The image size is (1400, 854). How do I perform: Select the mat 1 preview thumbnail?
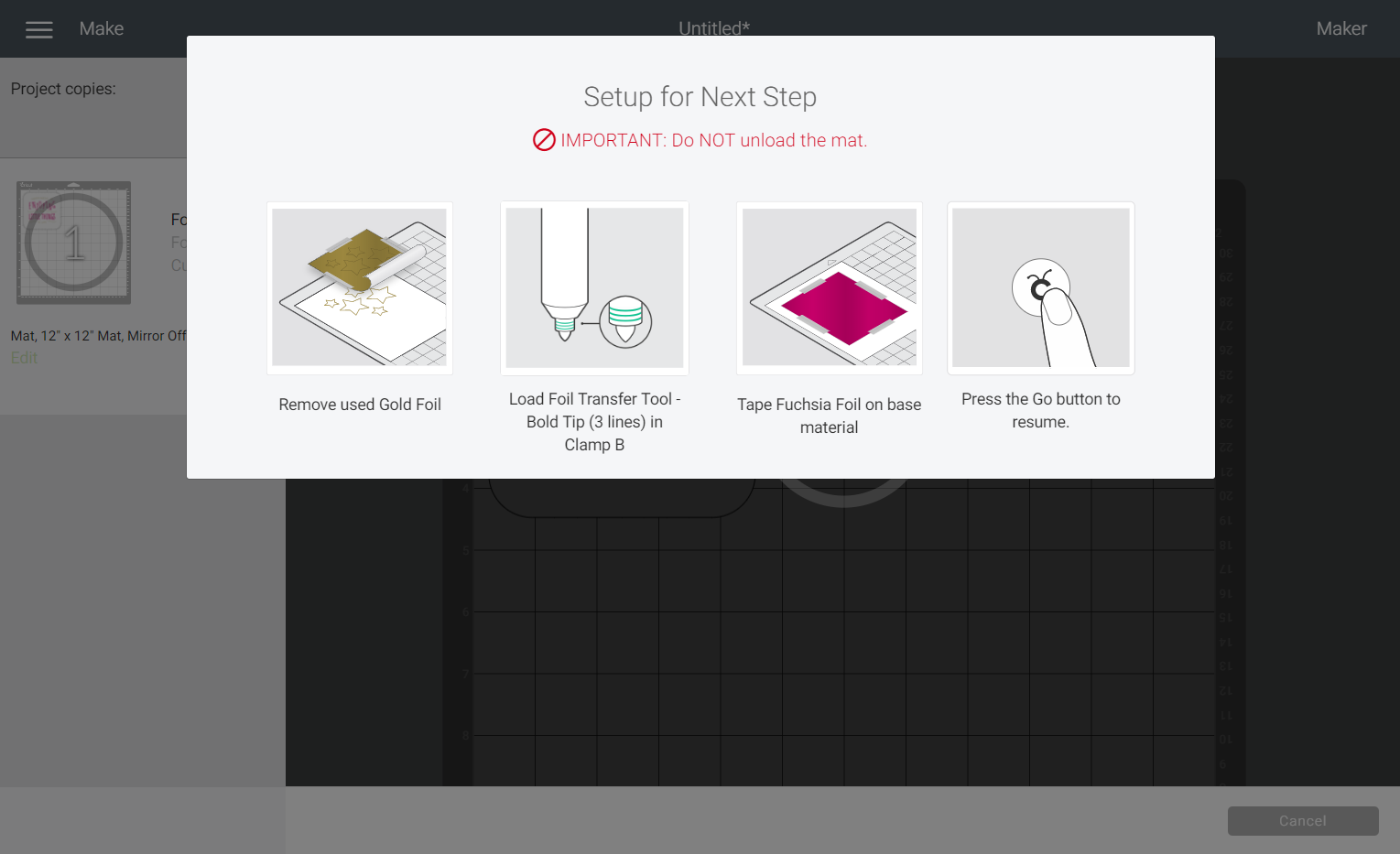coord(74,243)
